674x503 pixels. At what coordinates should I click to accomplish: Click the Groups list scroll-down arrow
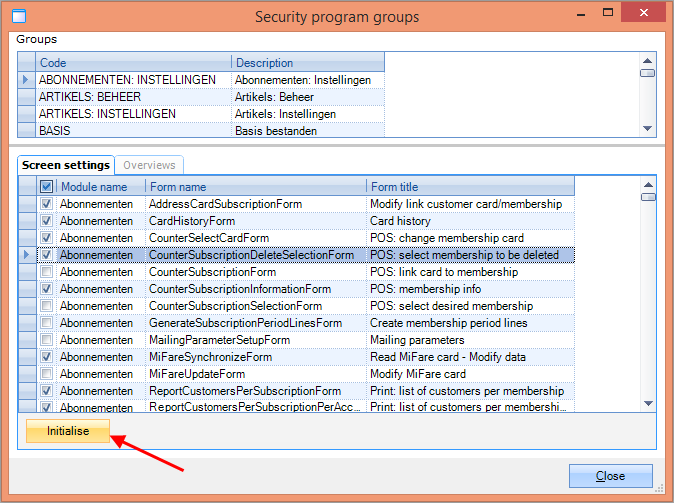(647, 128)
